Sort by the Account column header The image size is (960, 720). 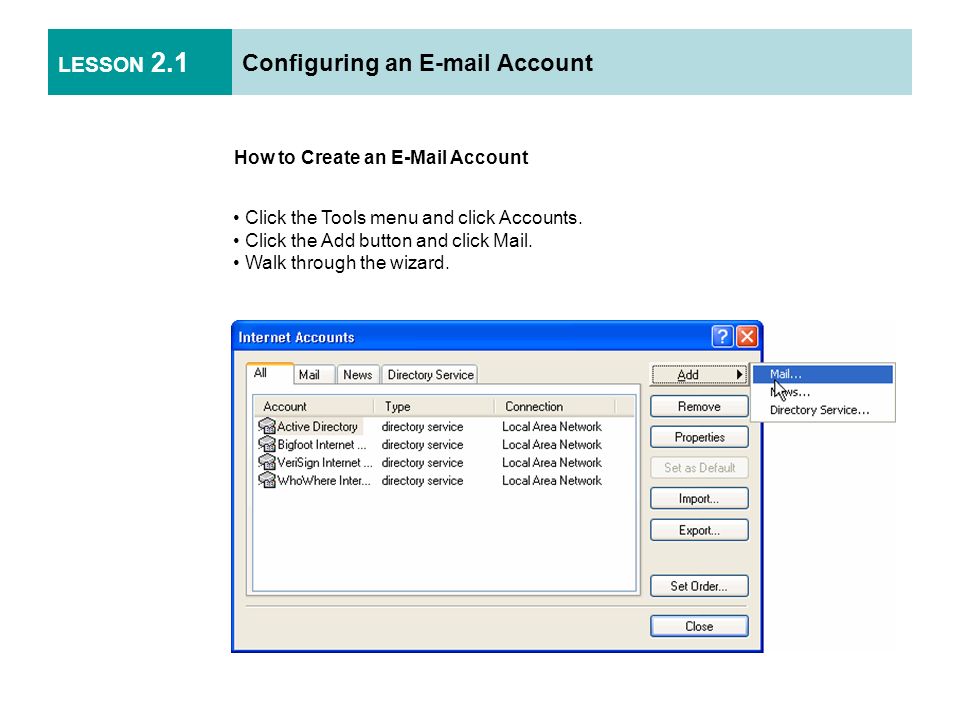coord(313,407)
